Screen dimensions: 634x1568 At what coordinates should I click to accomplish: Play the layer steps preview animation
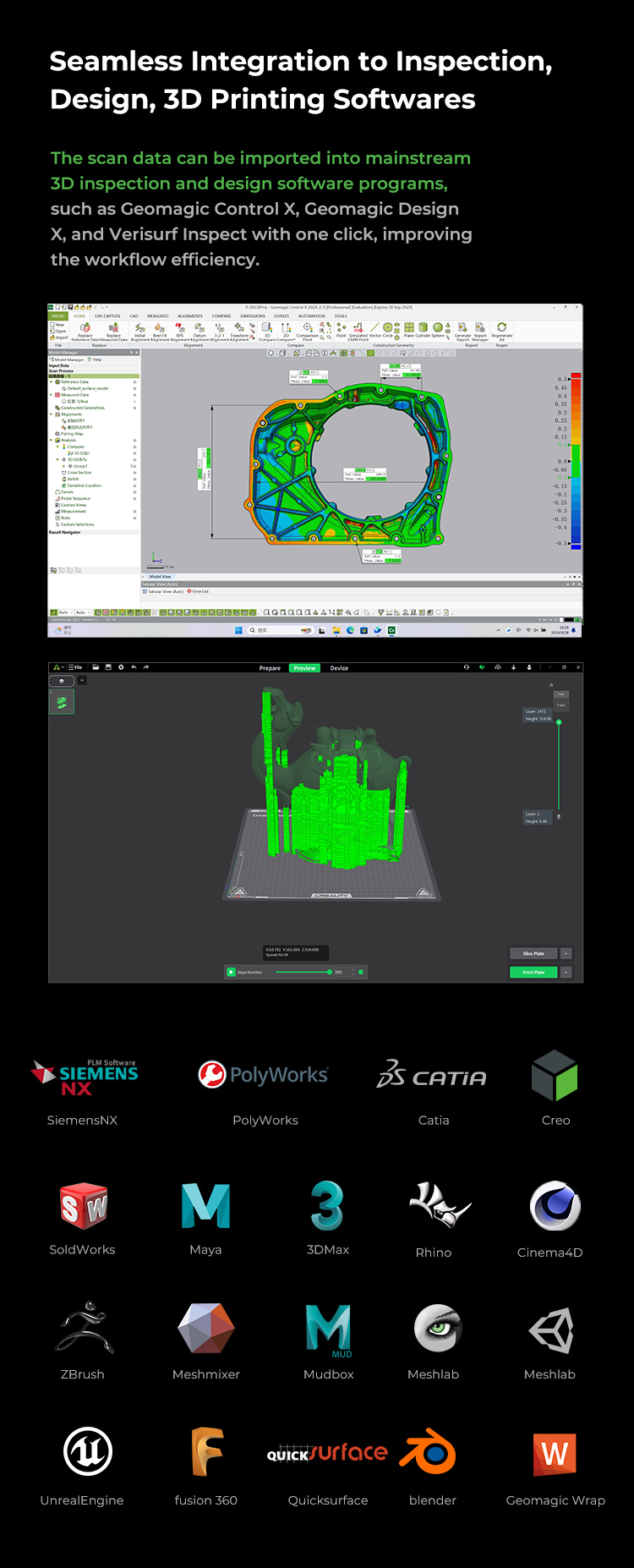click(x=231, y=972)
